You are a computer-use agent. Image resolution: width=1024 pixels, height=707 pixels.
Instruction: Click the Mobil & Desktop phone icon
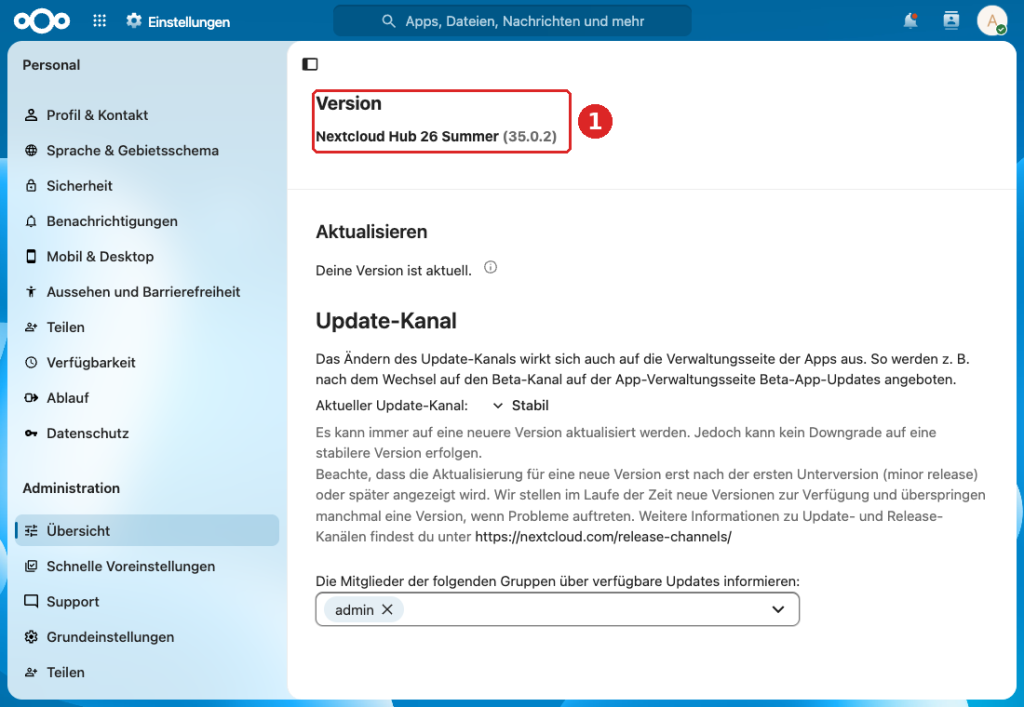coord(31,257)
